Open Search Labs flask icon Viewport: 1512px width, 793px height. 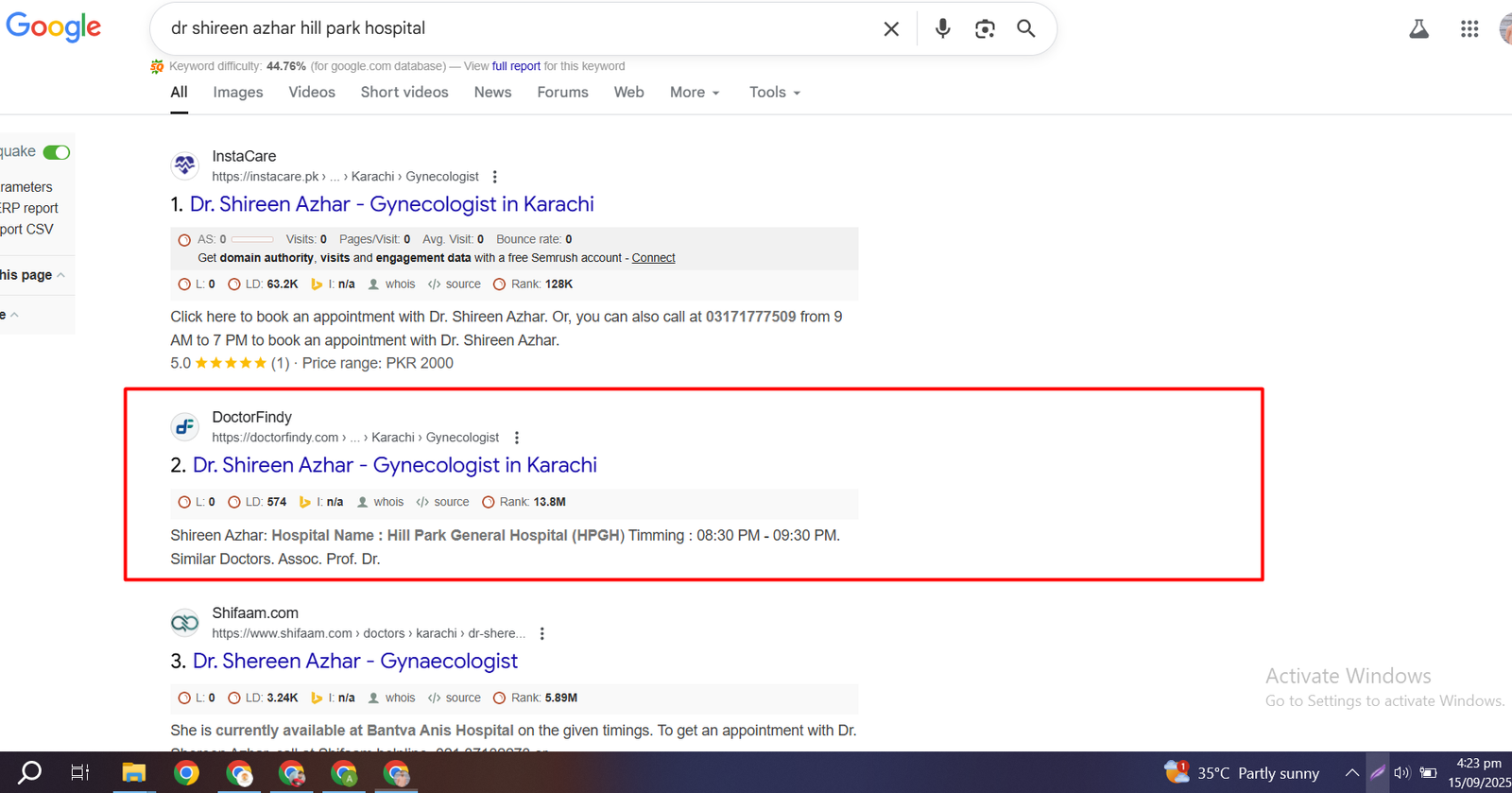(1418, 29)
